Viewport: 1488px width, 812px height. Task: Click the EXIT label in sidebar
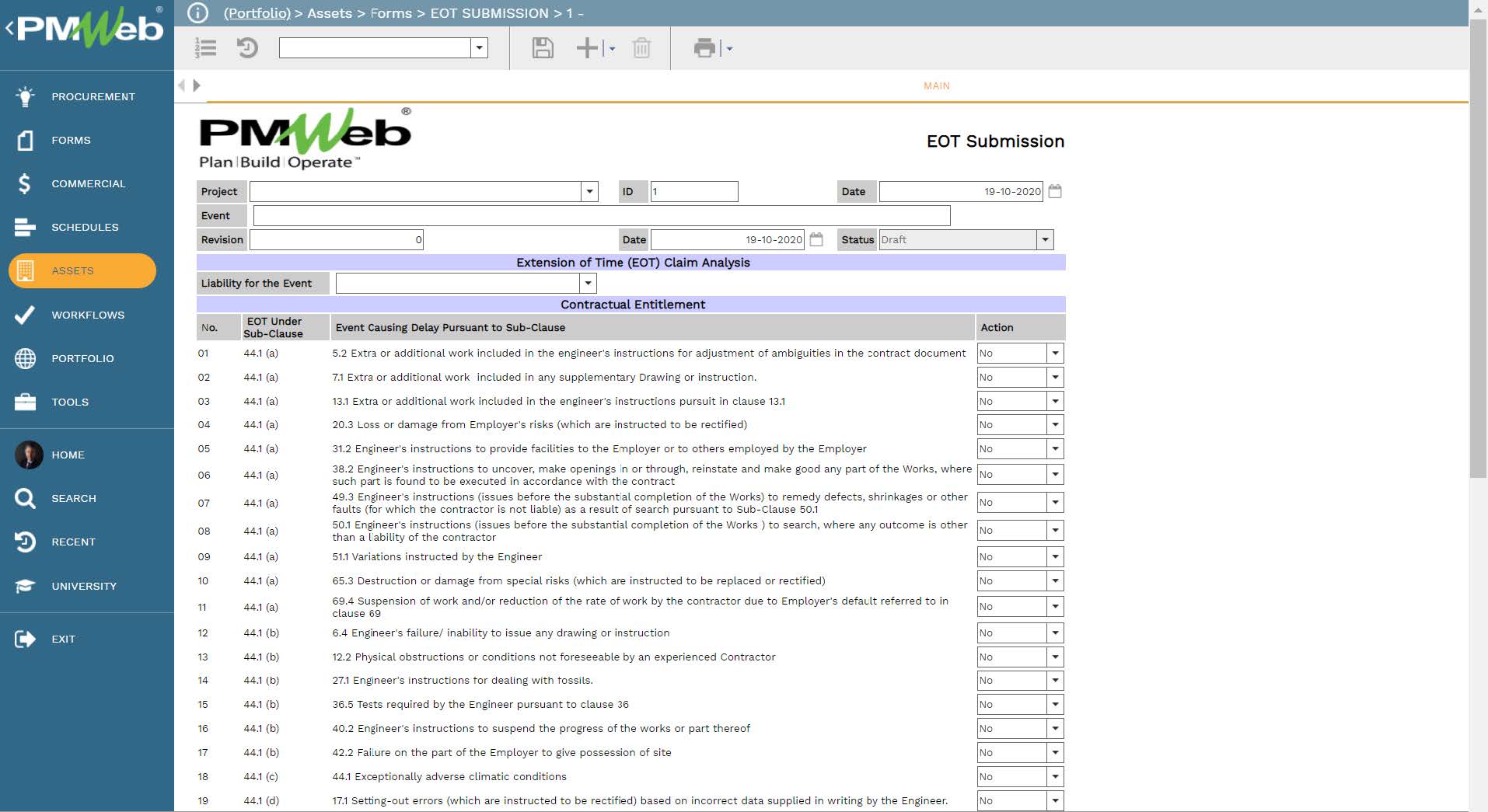63,639
